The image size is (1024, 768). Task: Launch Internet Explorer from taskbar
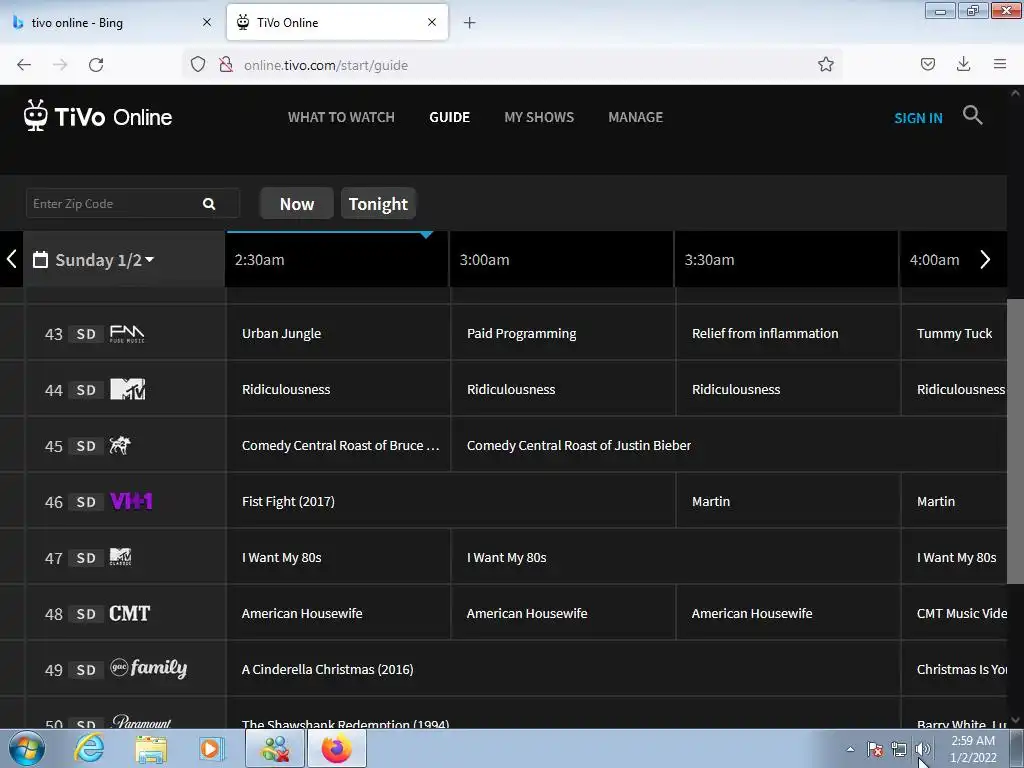(89, 748)
